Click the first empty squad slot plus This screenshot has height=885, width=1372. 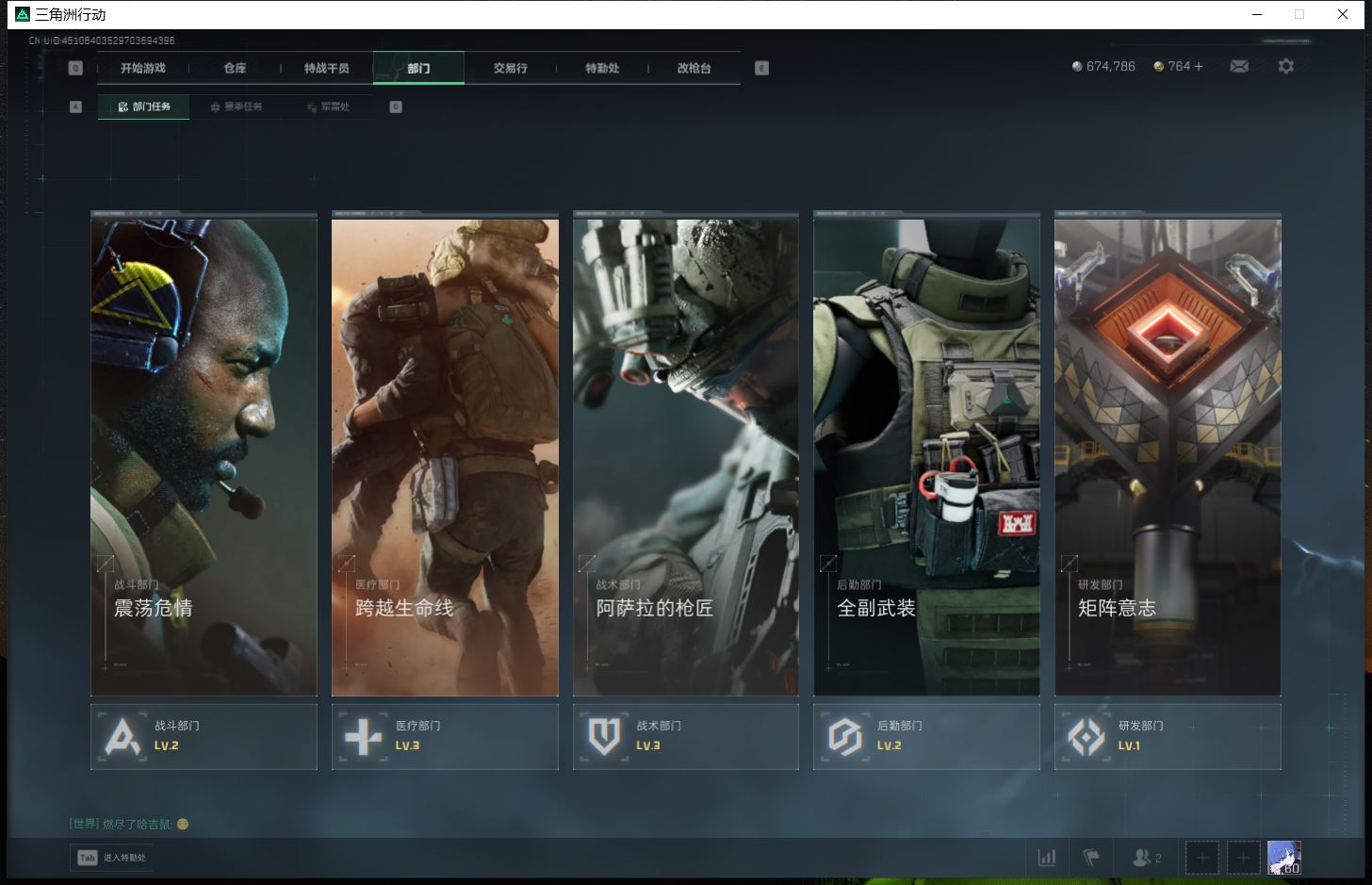(x=1201, y=858)
